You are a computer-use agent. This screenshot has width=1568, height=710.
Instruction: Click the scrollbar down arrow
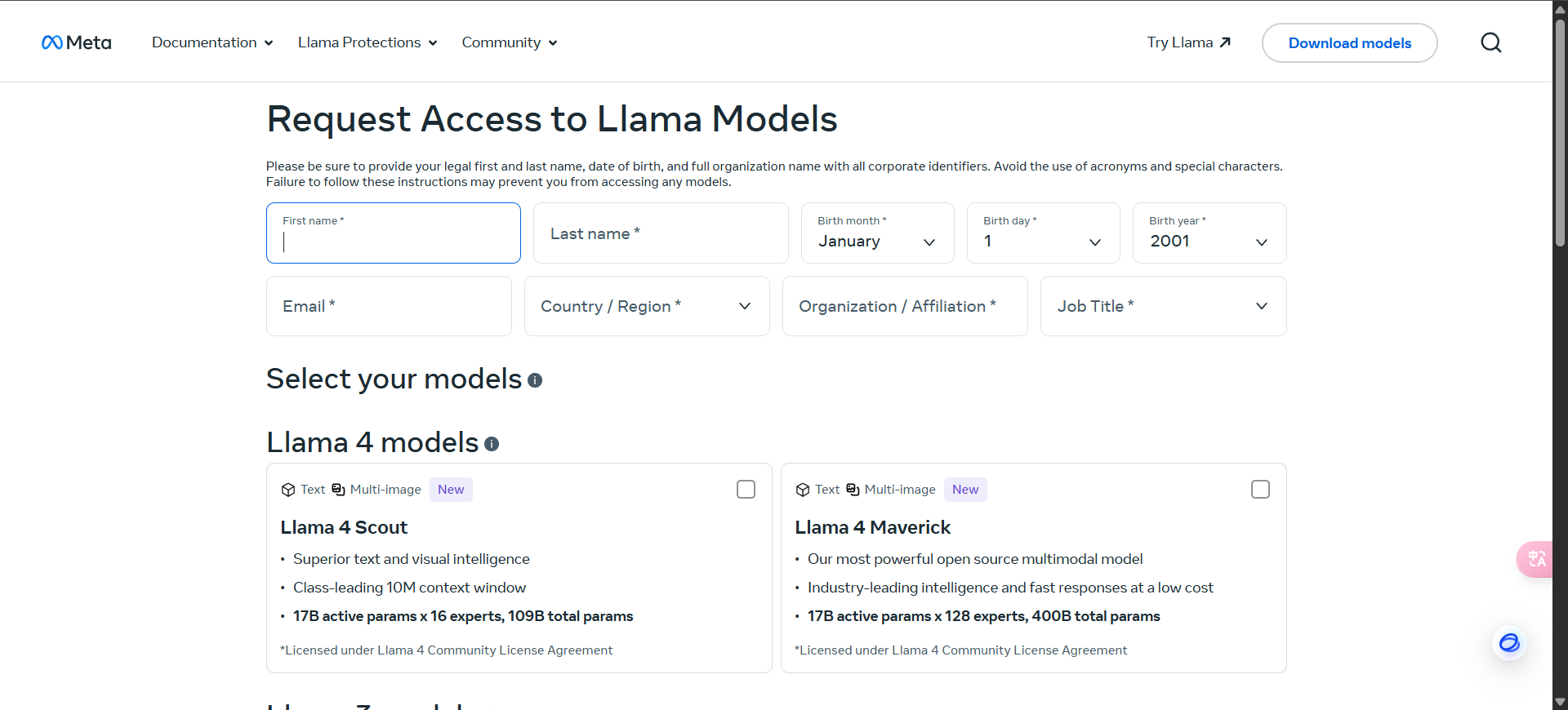coord(1560,702)
